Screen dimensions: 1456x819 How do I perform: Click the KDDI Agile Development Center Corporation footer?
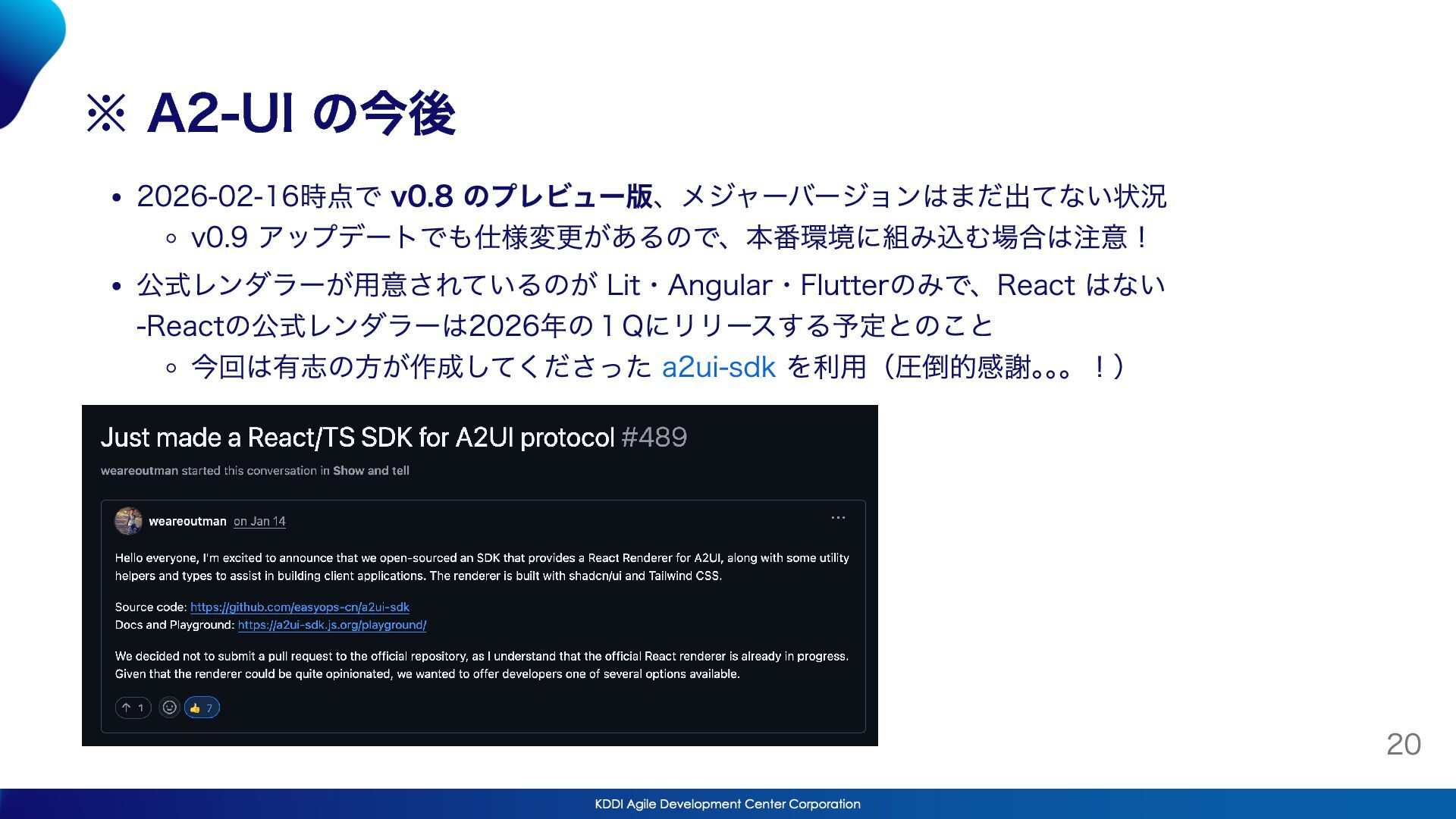[x=727, y=804]
